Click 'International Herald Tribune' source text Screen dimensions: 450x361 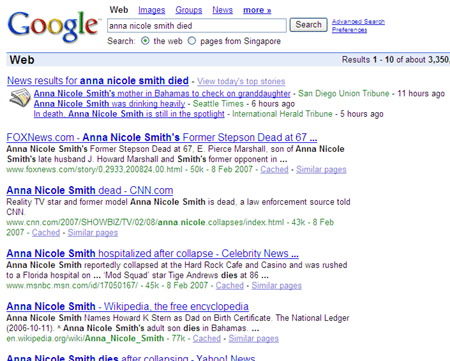tap(282, 114)
